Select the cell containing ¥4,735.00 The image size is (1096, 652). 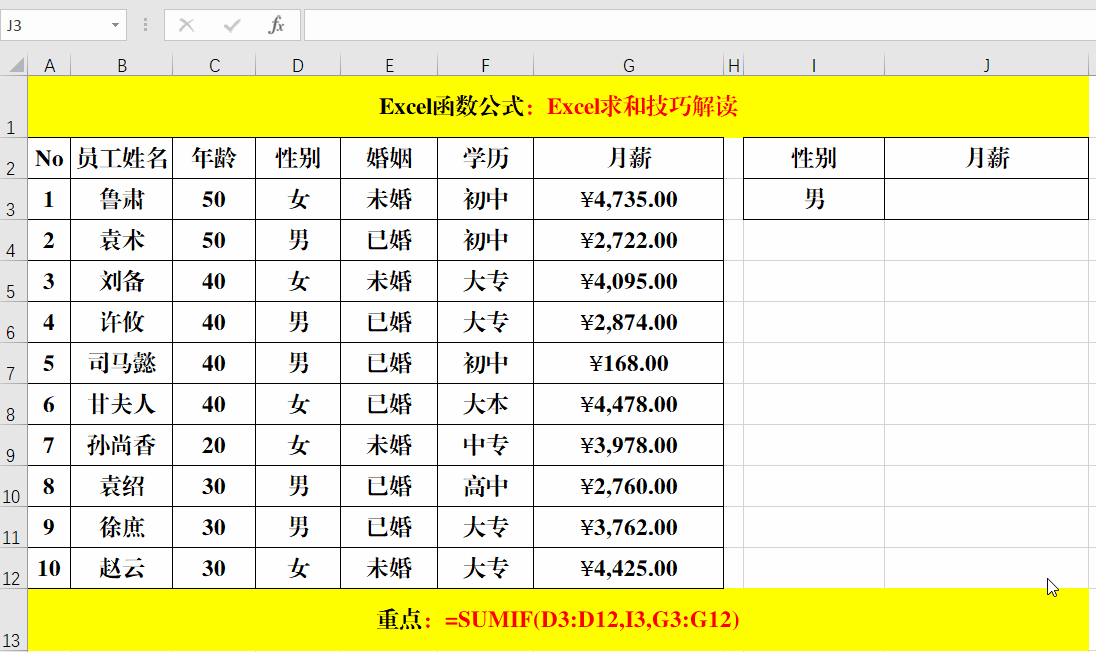(628, 199)
